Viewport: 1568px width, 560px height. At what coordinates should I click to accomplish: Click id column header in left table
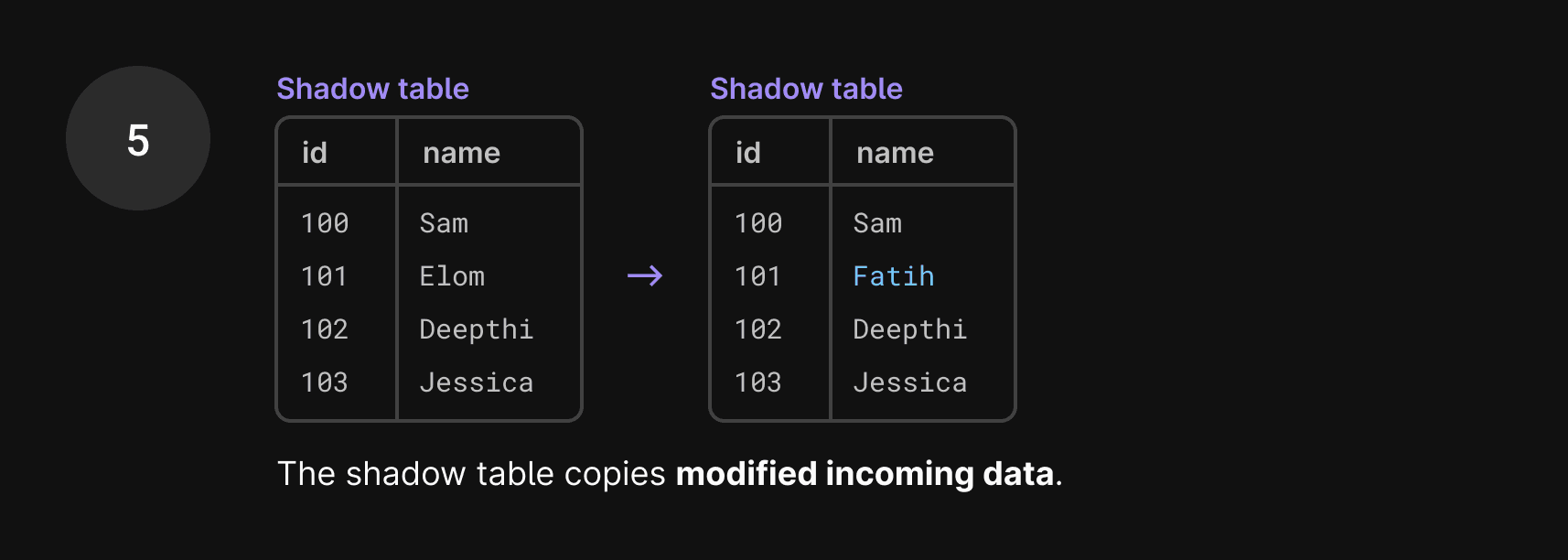tap(315, 152)
